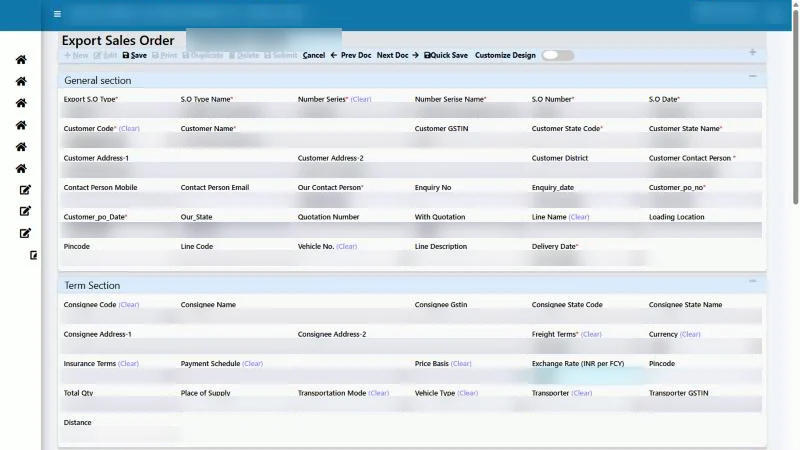Click into the Customer GSTIN input
Image resolution: width=800 pixels, height=450 pixels.
point(470,140)
